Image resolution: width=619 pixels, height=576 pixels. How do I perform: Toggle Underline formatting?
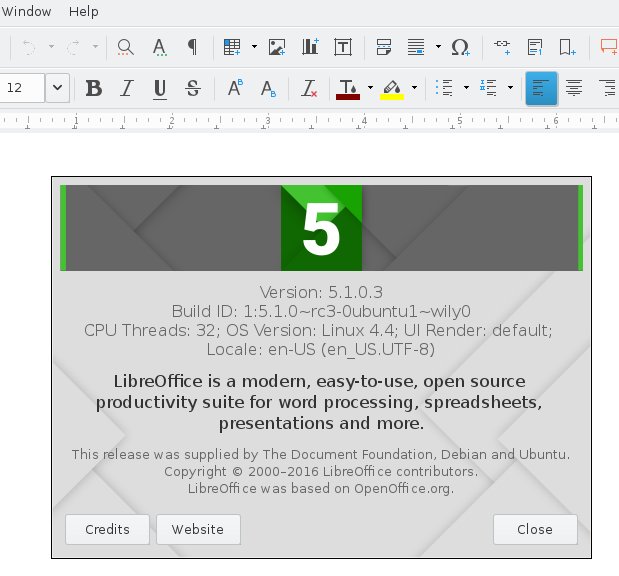159,88
